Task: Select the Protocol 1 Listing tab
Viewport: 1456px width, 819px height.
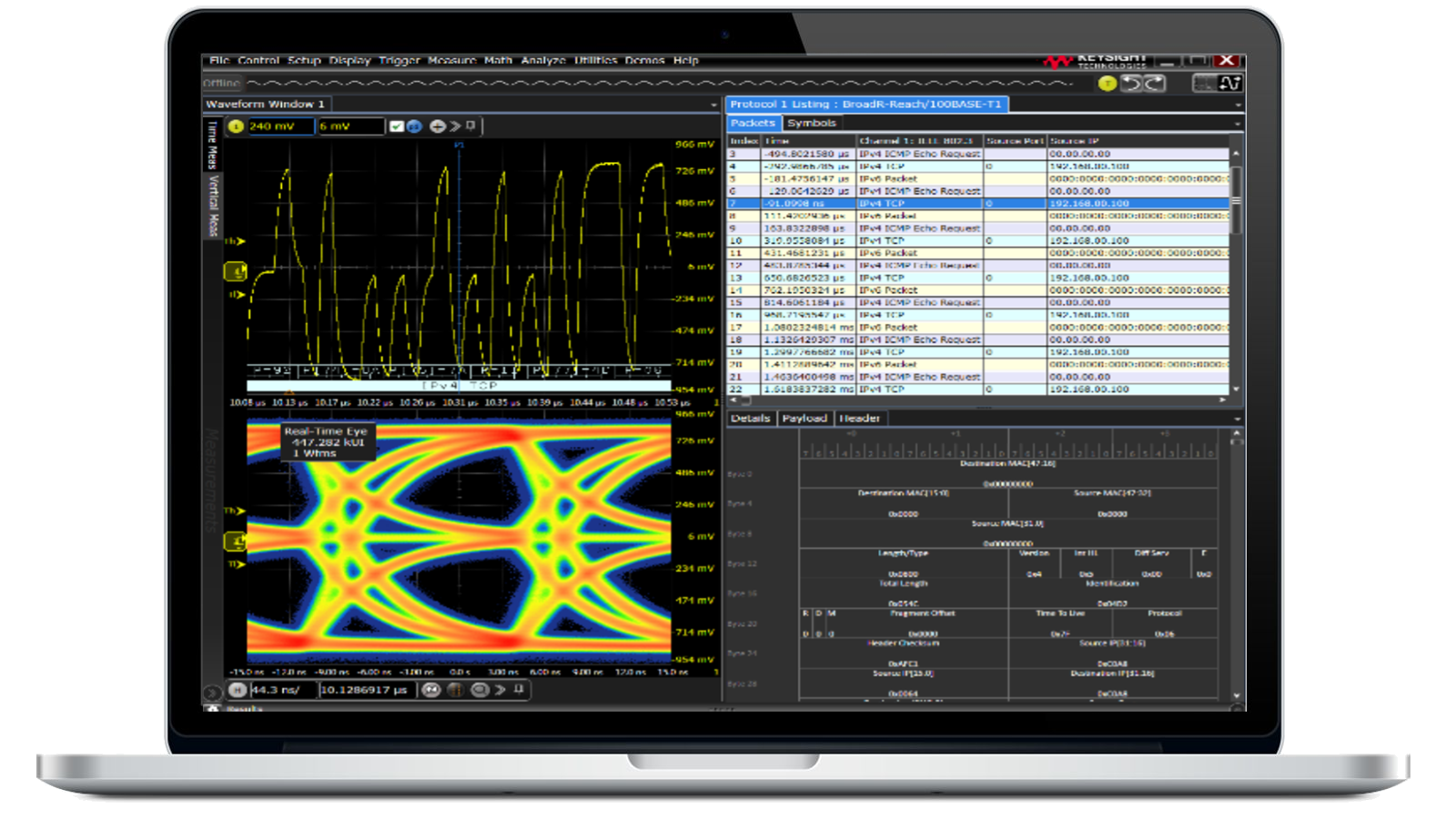Action: [x=866, y=105]
